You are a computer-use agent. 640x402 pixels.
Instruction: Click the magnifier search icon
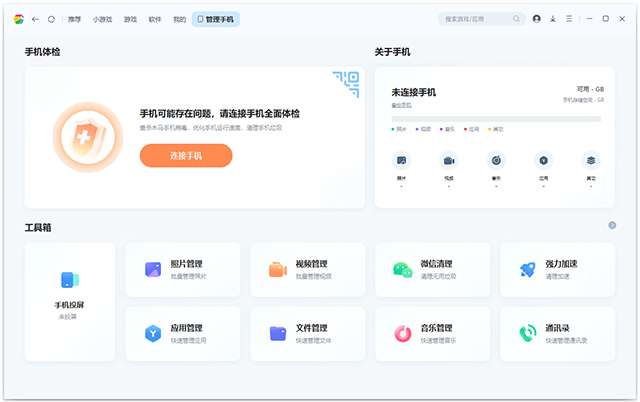[x=516, y=19]
